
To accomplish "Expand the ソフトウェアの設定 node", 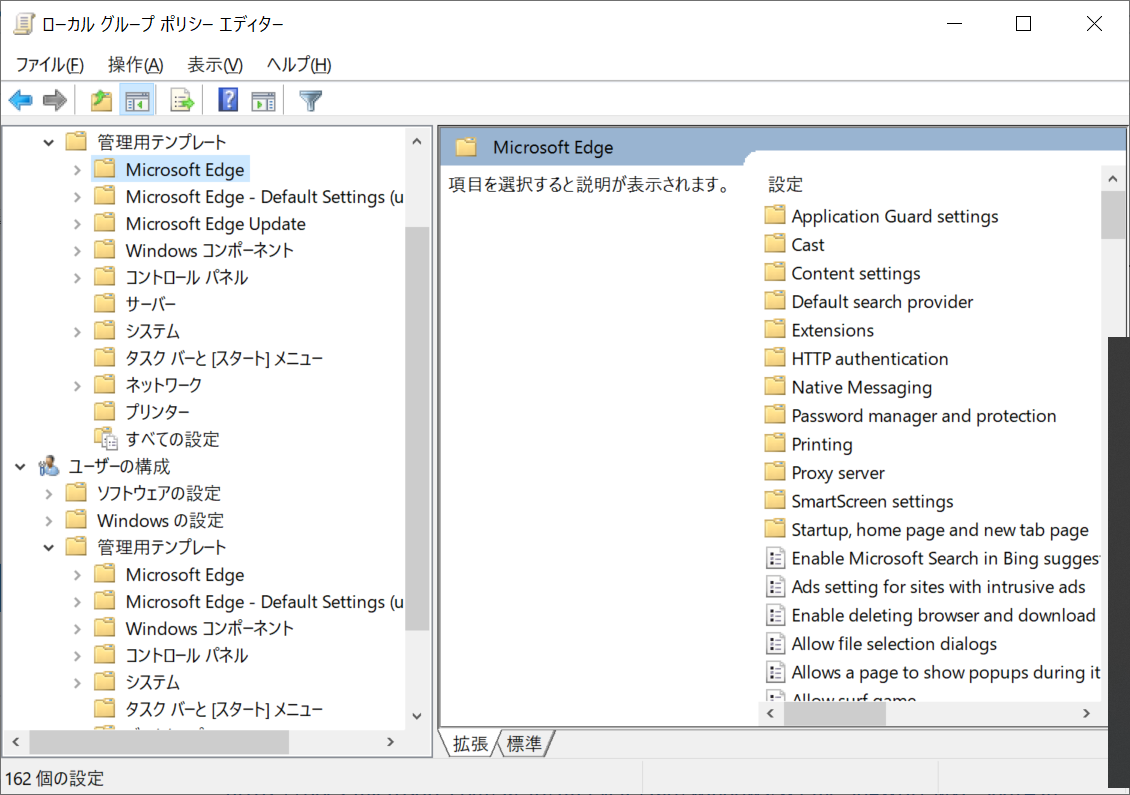I will [x=48, y=494].
